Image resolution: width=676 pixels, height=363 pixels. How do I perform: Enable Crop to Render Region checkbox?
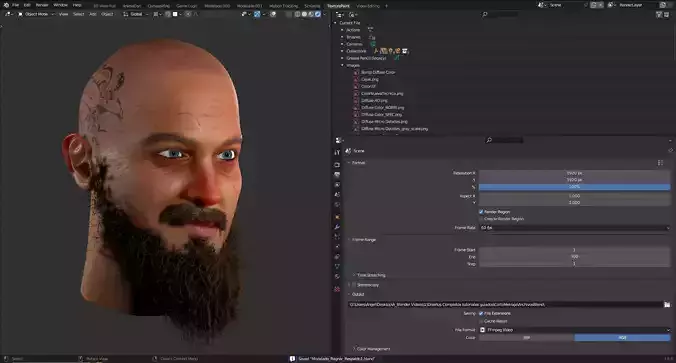(481, 219)
